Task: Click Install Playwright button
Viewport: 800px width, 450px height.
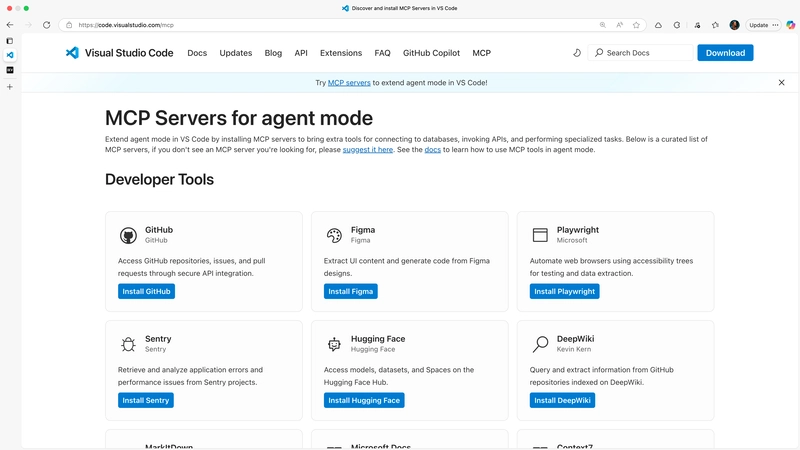Action: pyautogui.click(x=564, y=291)
